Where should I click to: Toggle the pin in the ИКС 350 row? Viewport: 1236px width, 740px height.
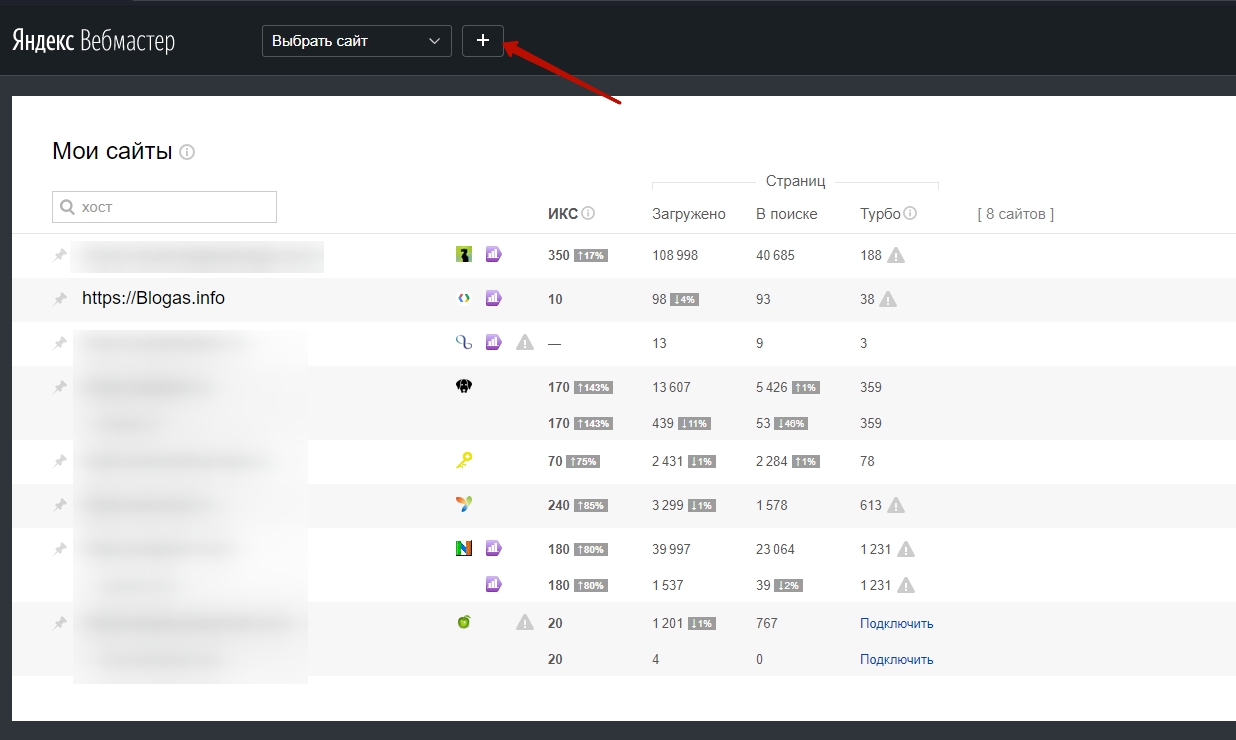point(60,255)
